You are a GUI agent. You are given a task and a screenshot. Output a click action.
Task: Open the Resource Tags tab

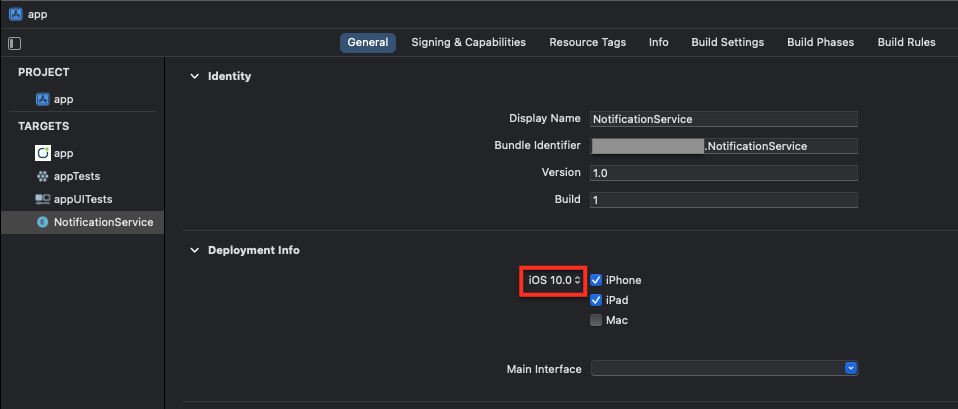tap(588, 43)
